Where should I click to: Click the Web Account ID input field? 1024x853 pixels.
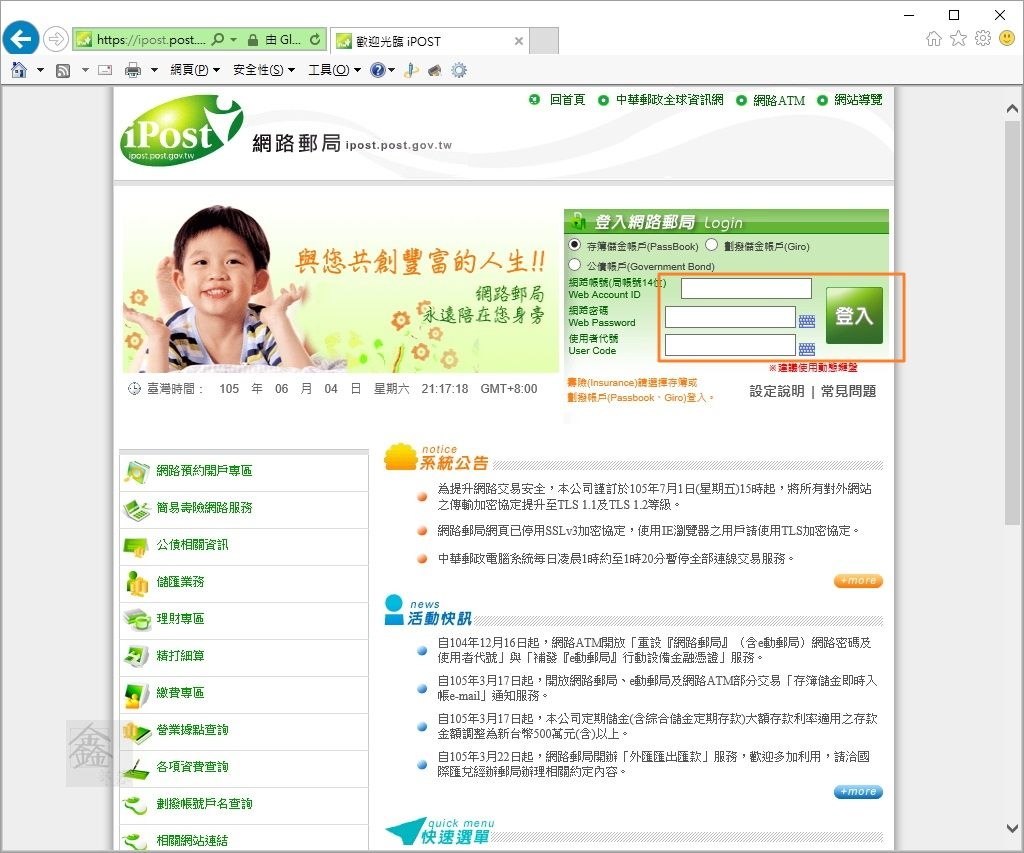tap(746, 288)
